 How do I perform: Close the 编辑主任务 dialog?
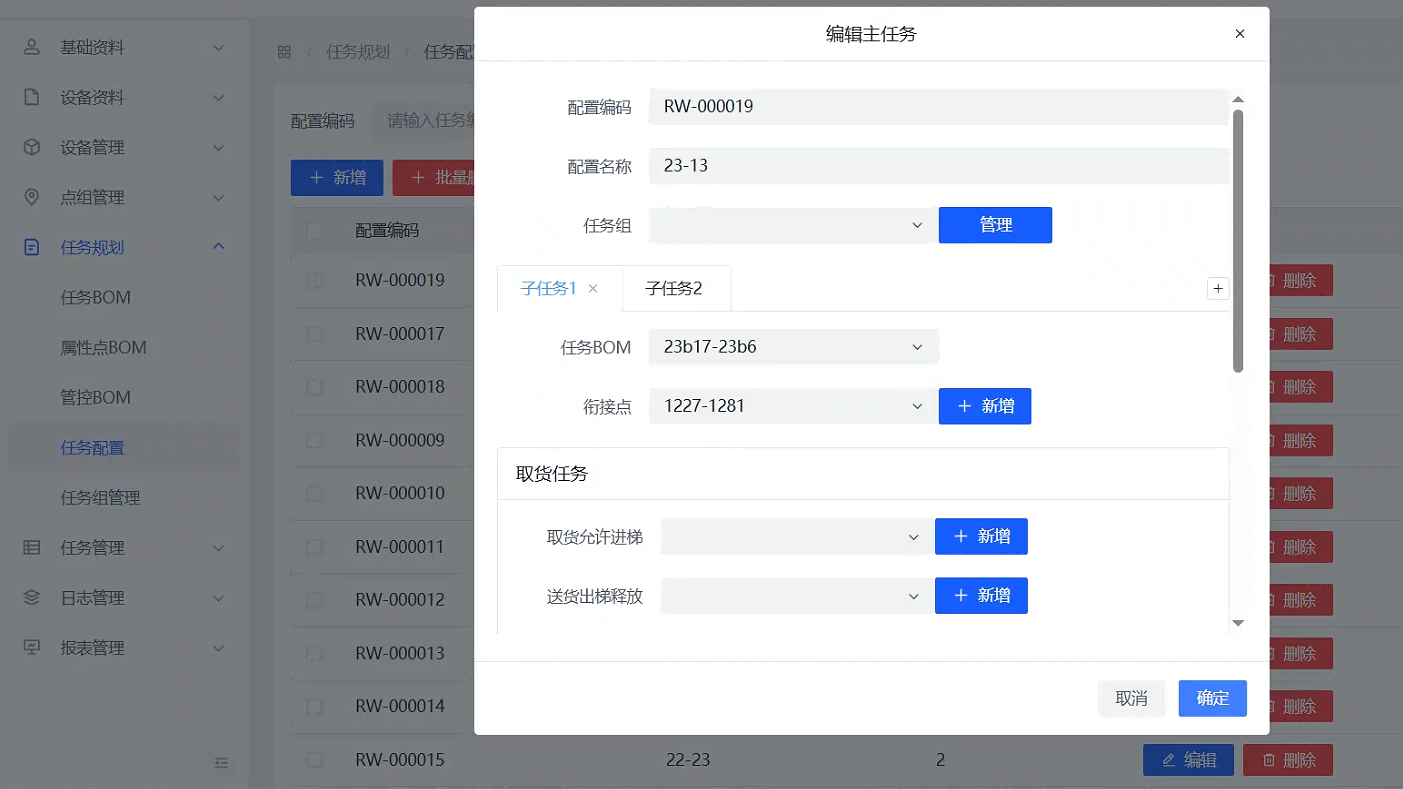(1240, 34)
